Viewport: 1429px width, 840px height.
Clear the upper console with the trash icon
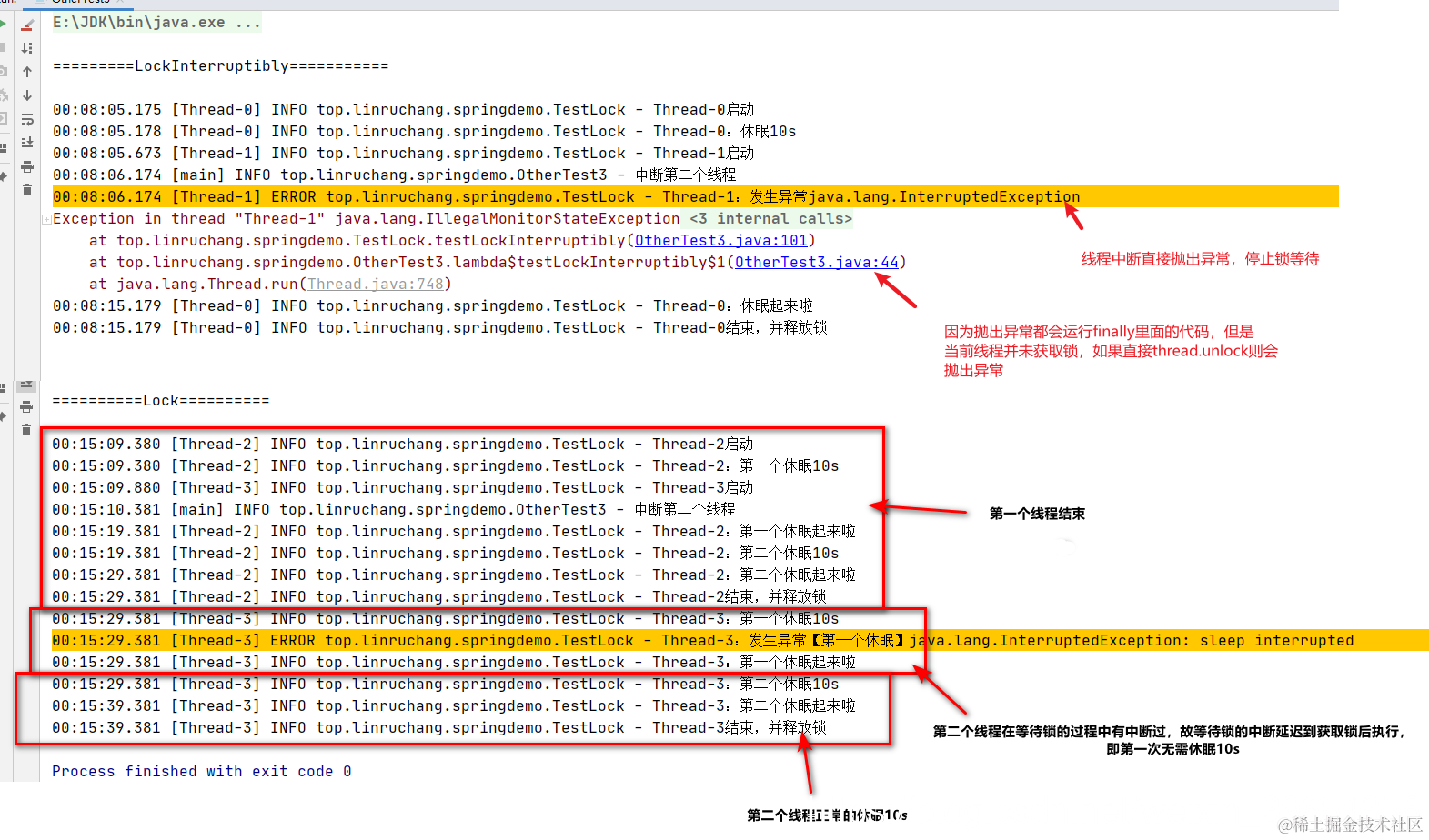27,190
